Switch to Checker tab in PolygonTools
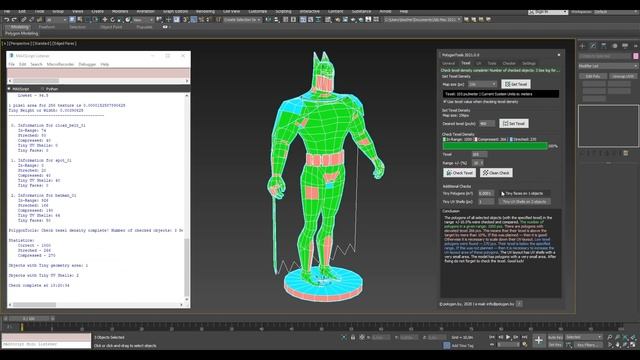The width and height of the screenshot is (640, 360). (x=509, y=63)
